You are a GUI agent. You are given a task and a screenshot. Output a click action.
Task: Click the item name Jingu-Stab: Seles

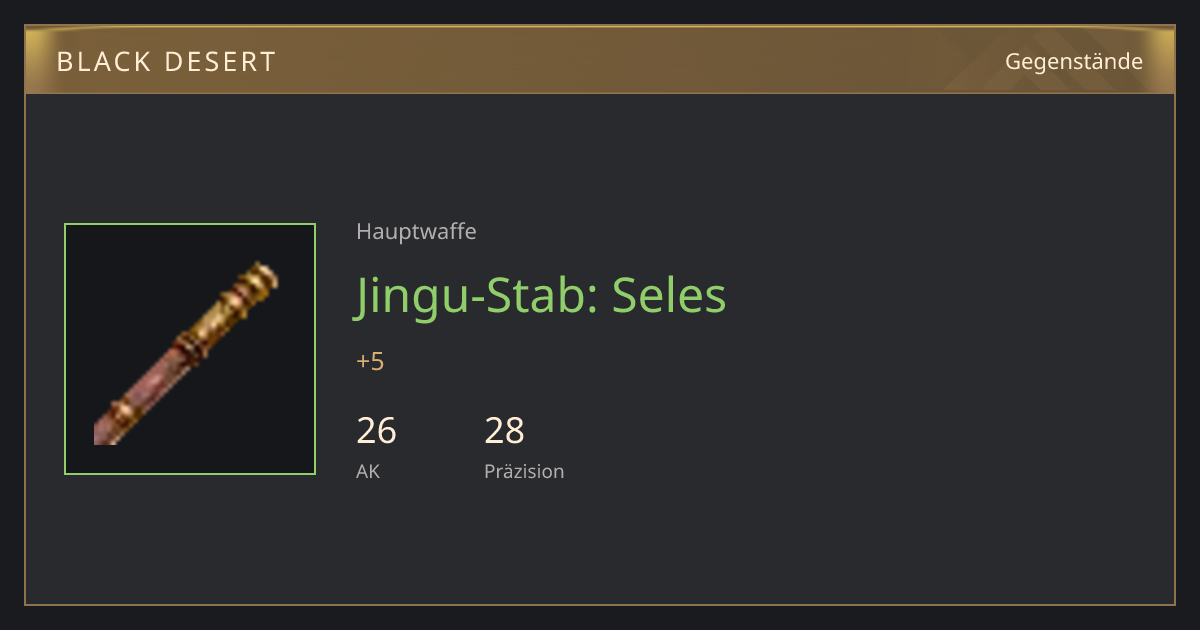point(541,295)
